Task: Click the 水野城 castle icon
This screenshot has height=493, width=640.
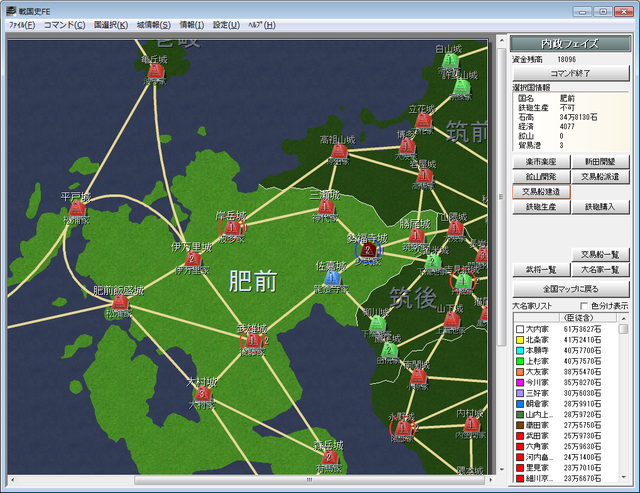Action: pos(402,428)
